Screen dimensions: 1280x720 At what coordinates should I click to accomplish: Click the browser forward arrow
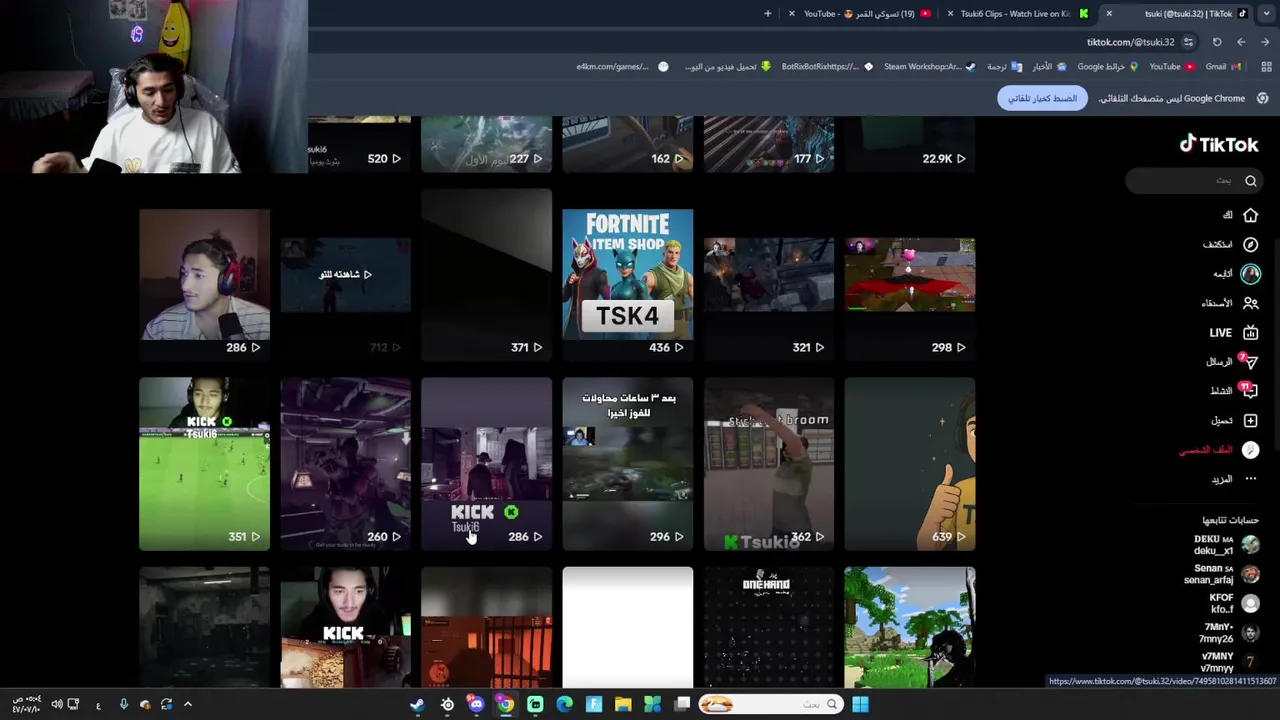(x=1265, y=42)
